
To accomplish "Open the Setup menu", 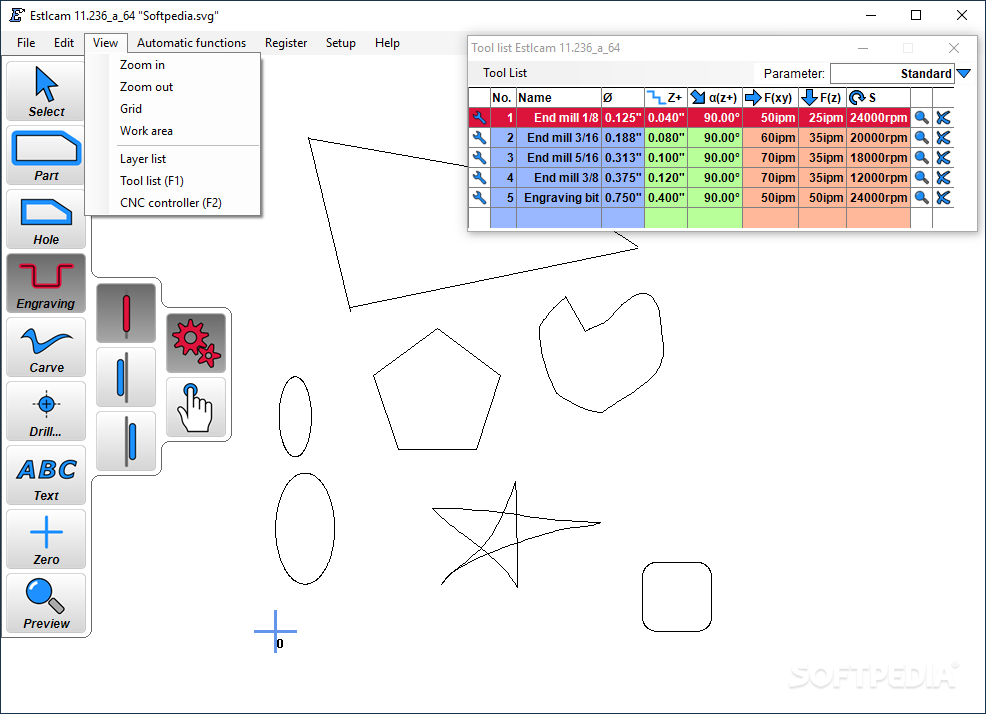I will pyautogui.click(x=340, y=43).
